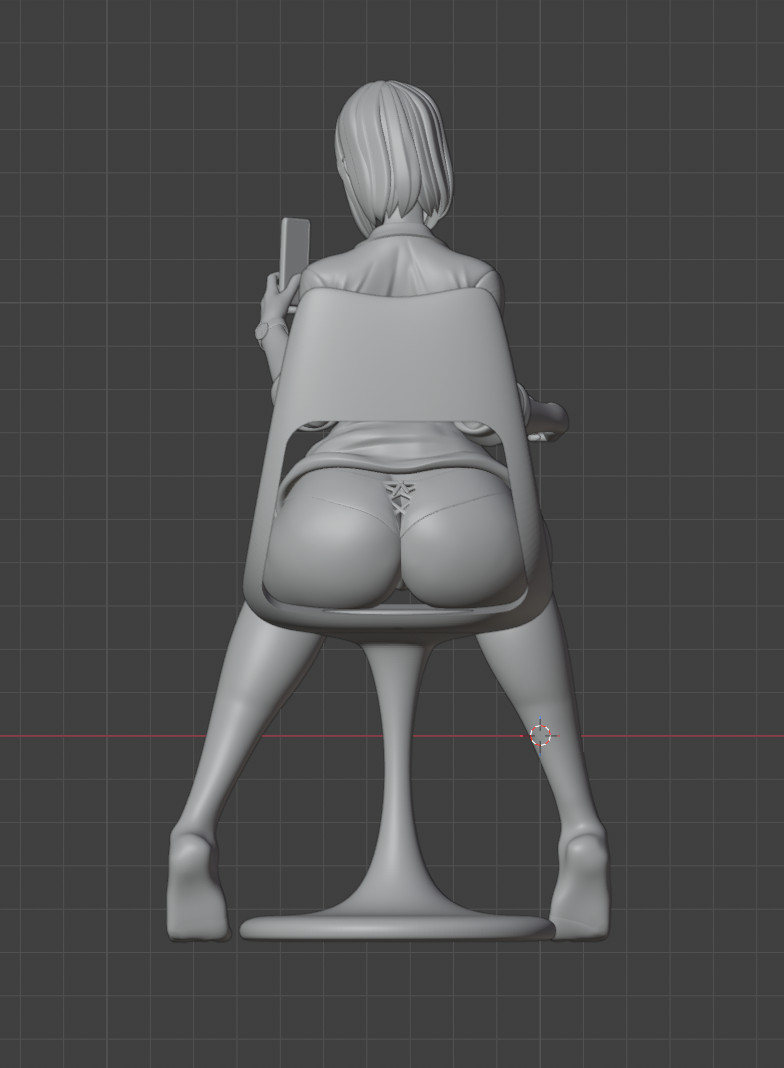The width and height of the screenshot is (784, 1068).
Task: Select the chair's round base disc
Action: pos(398,927)
